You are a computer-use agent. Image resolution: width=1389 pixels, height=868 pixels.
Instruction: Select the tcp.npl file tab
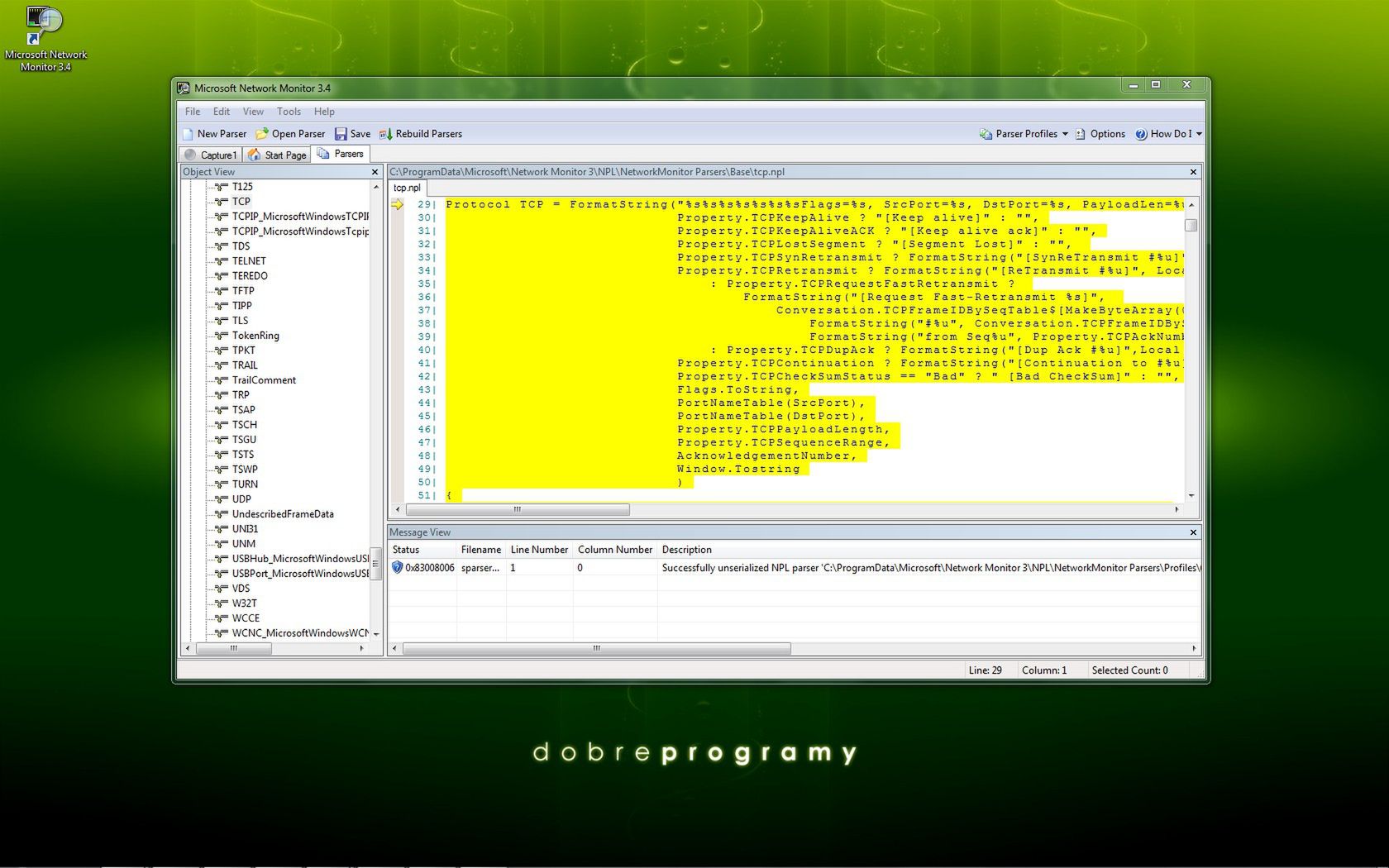click(x=407, y=188)
